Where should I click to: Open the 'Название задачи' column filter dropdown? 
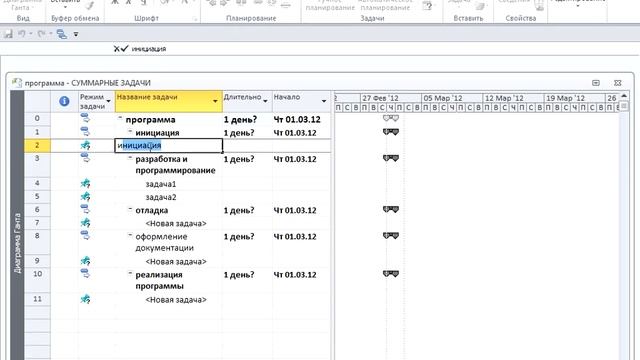215,101
